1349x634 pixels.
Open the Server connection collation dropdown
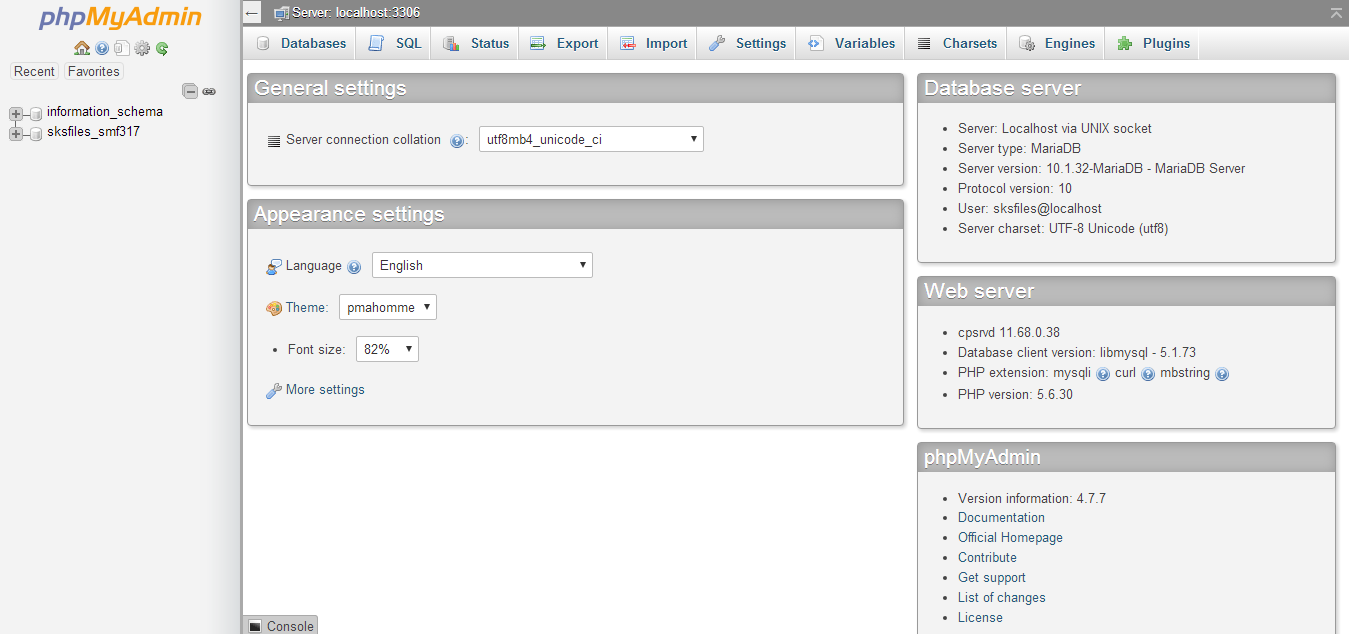click(591, 139)
